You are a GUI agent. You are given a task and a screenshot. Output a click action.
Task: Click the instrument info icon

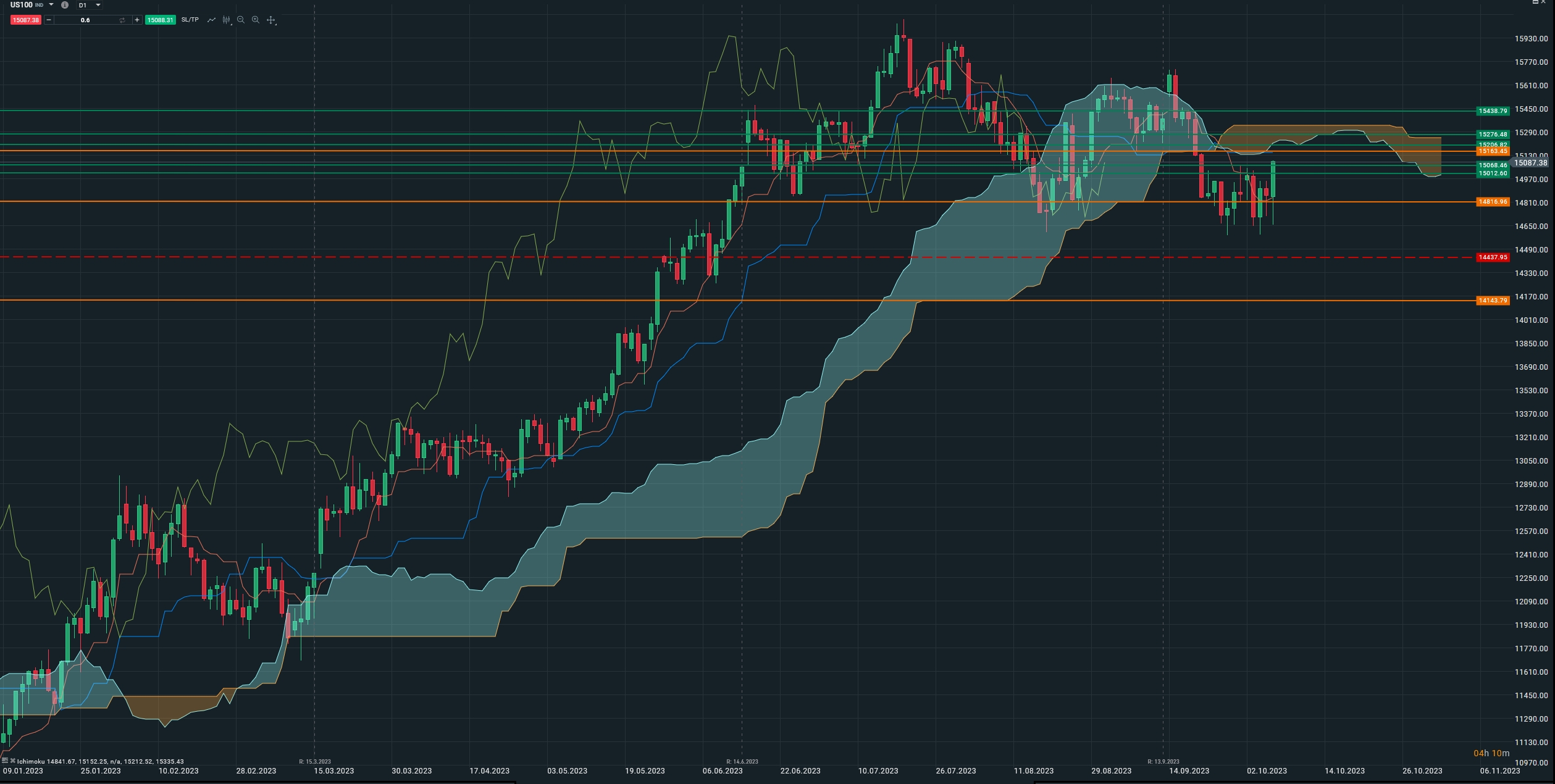pos(65,5)
